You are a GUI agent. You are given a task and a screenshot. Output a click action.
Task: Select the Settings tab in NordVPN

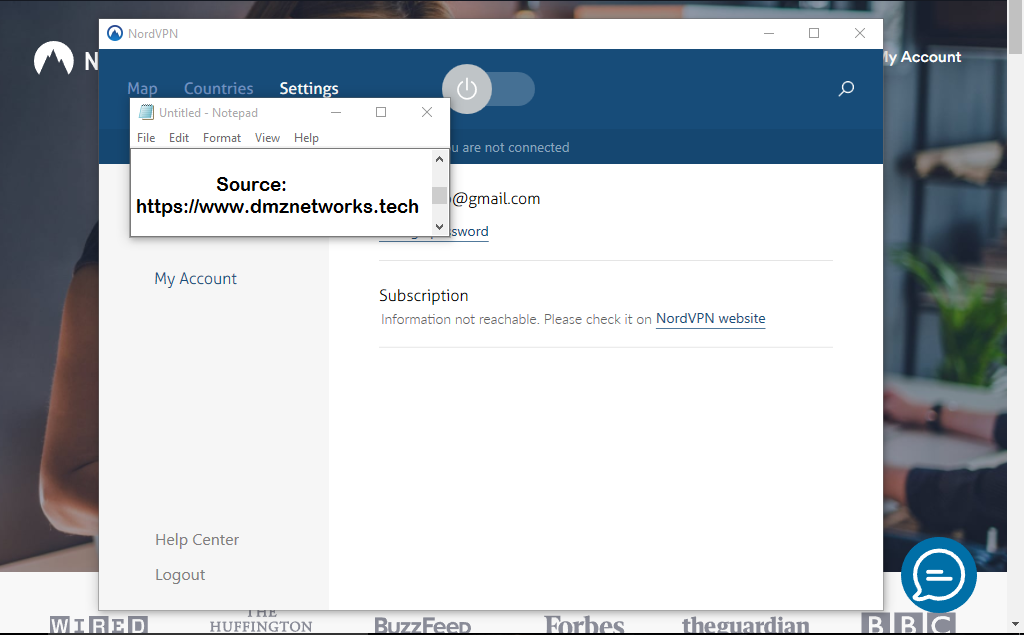309,88
